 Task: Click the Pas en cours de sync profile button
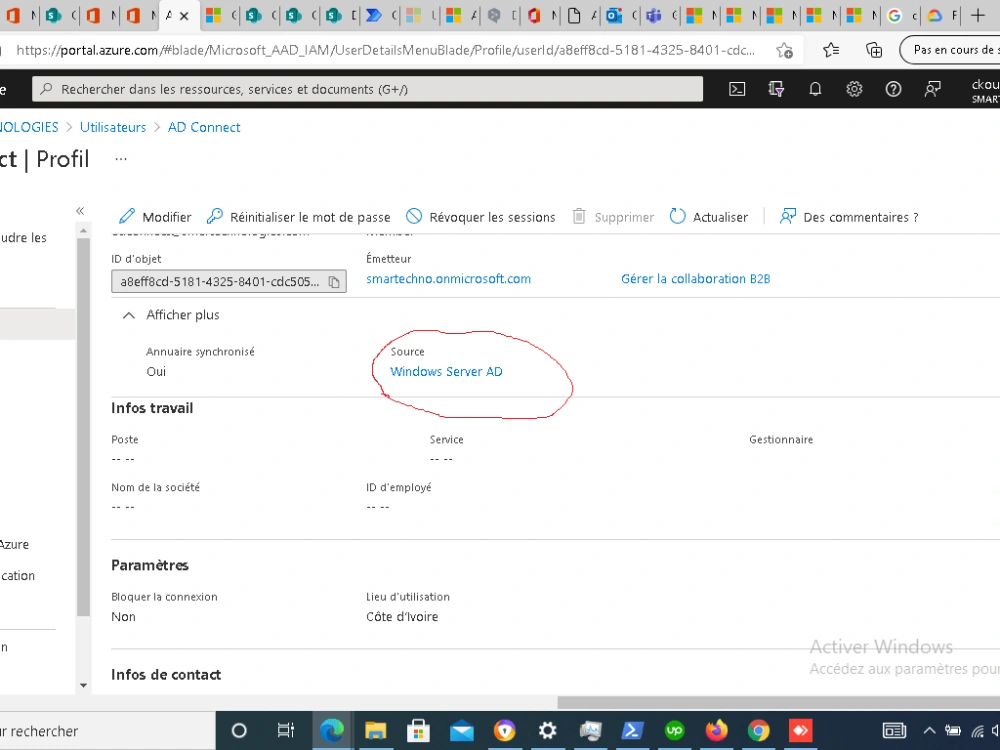tap(950, 50)
